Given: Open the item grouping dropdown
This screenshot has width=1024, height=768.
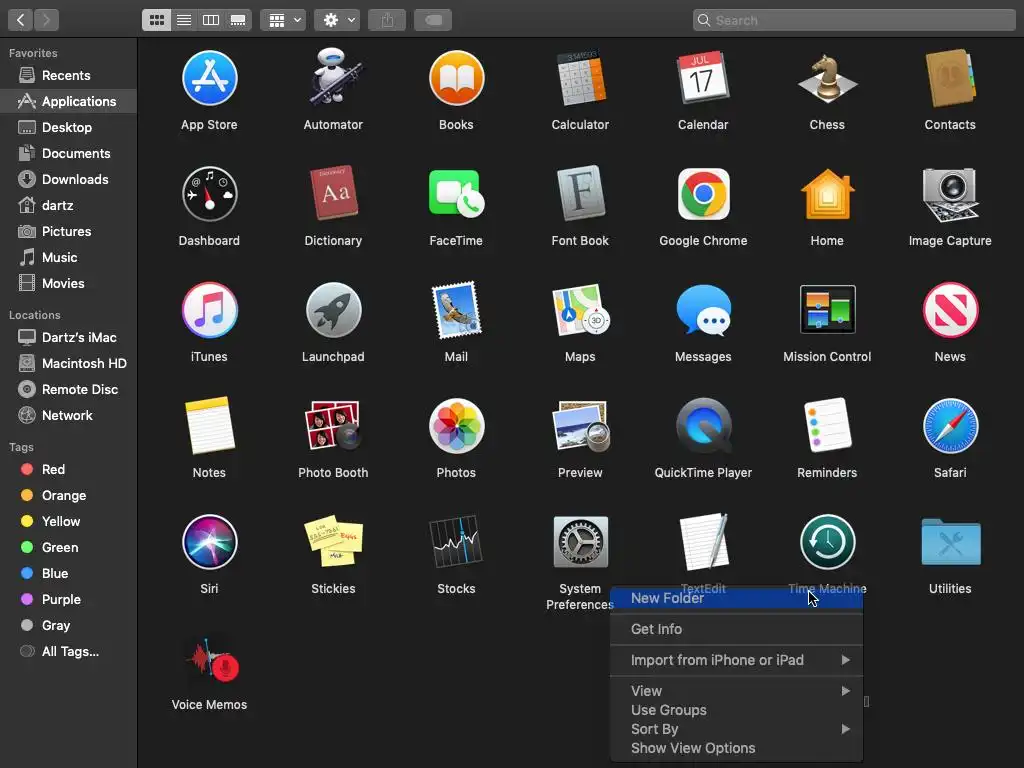Looking at the screenshot, I should click(283, 20).
